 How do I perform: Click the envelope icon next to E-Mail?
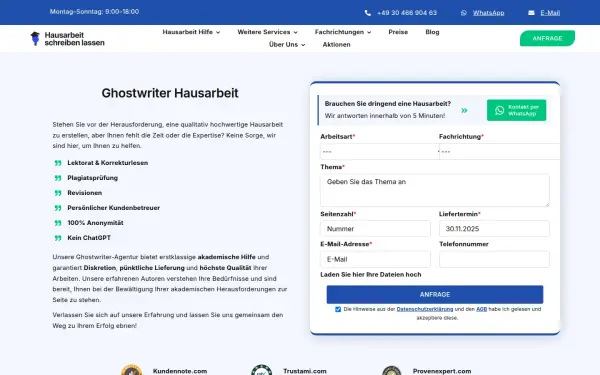[x=531, y=13]
